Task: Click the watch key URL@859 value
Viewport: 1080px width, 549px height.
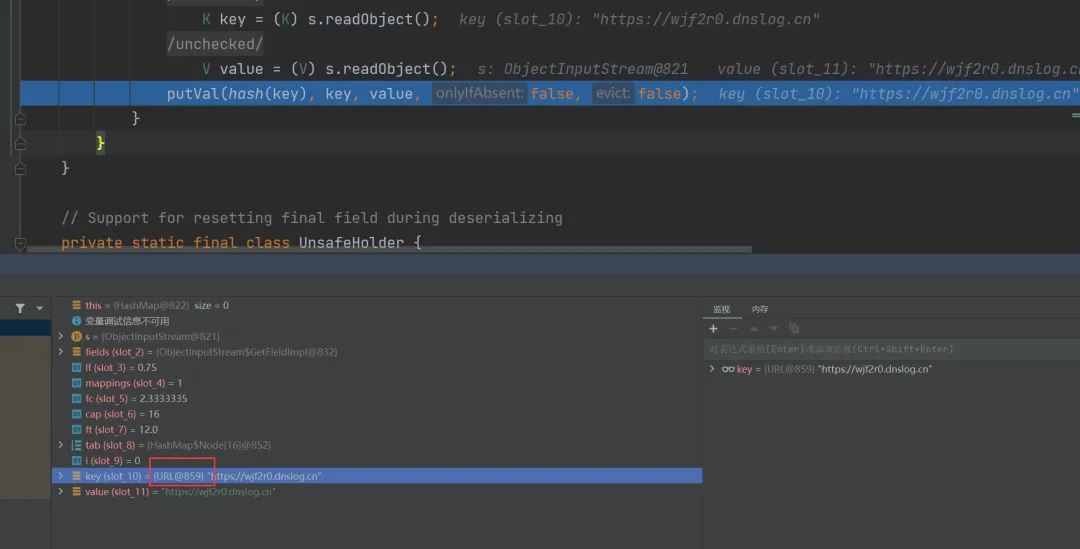Action: [x=848, y=369]
